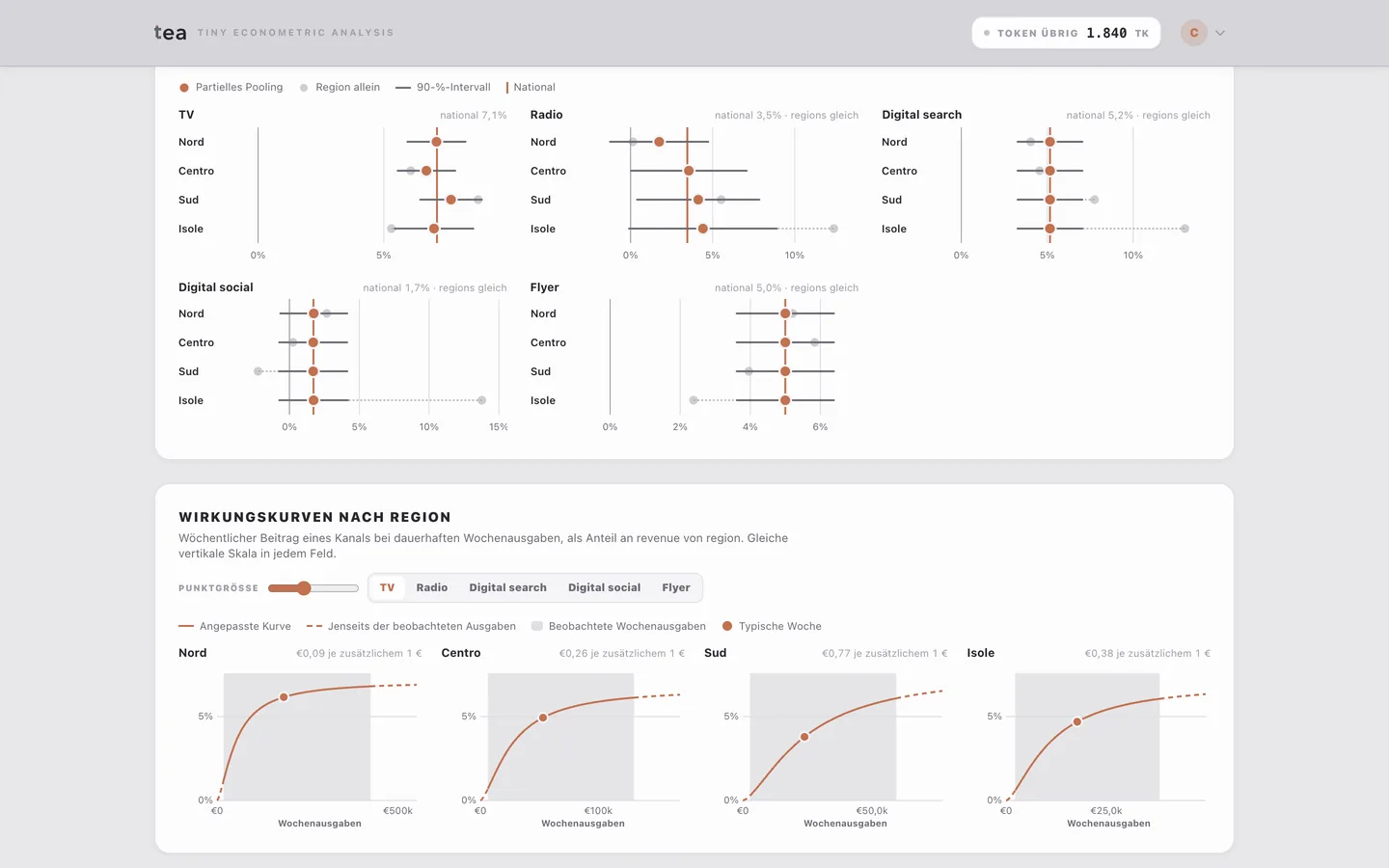Open the Digital search response curve tab
The height and width of the screenshot is (868, 1389).
pyautogui.click(x=507, y=587)
